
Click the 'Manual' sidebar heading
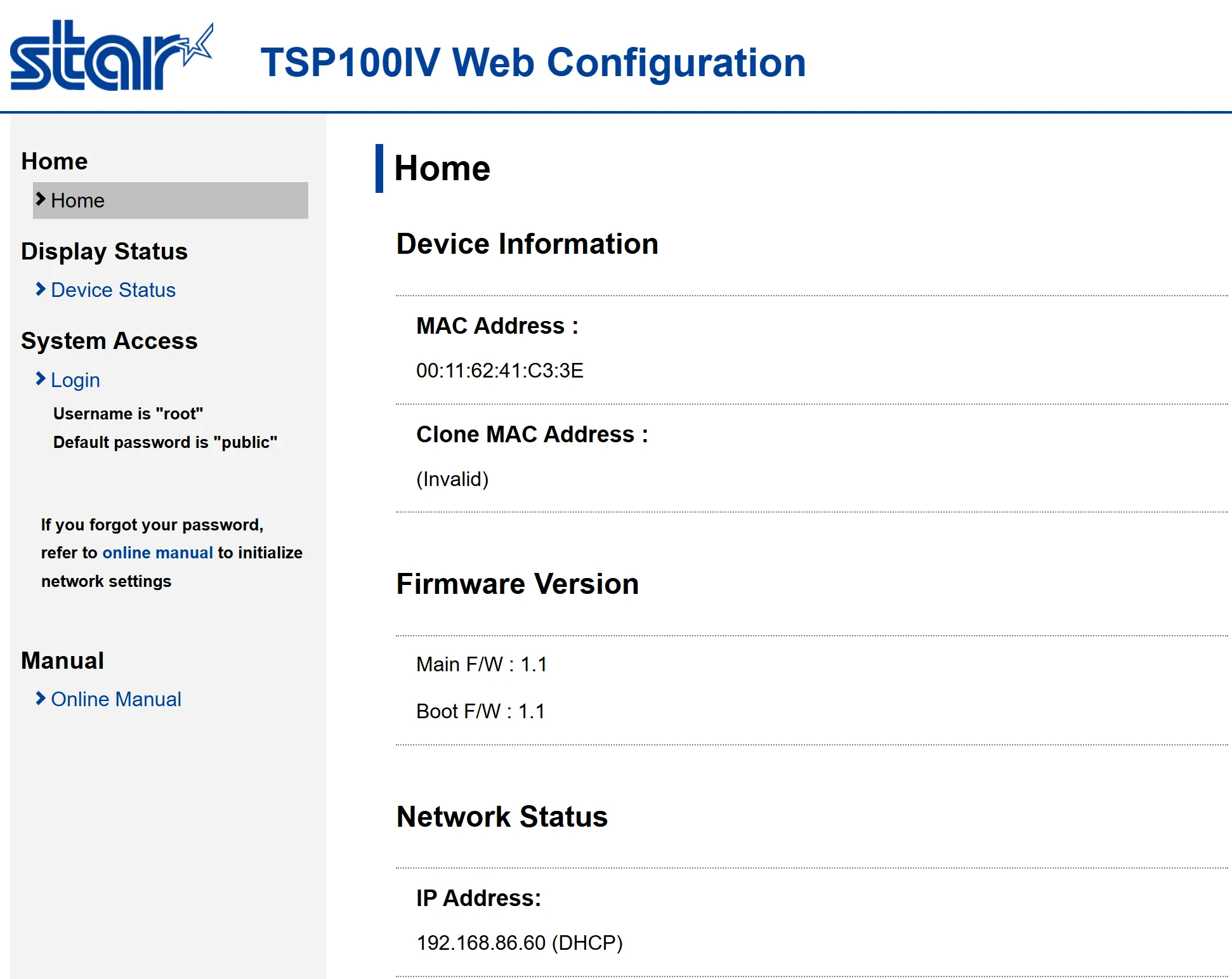pos(62,660)
